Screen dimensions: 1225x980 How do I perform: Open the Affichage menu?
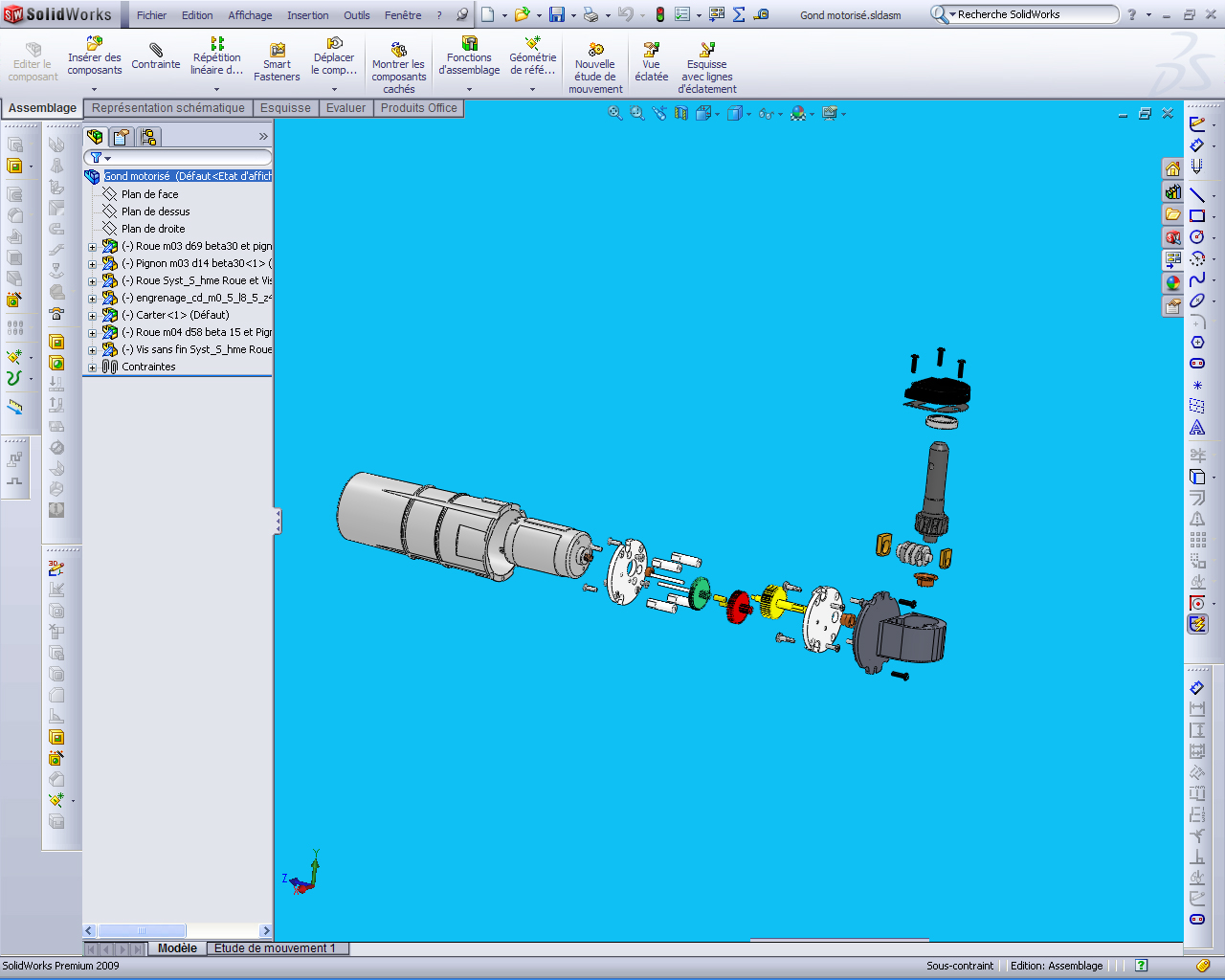pyautogui.click(x=250, y=15)
